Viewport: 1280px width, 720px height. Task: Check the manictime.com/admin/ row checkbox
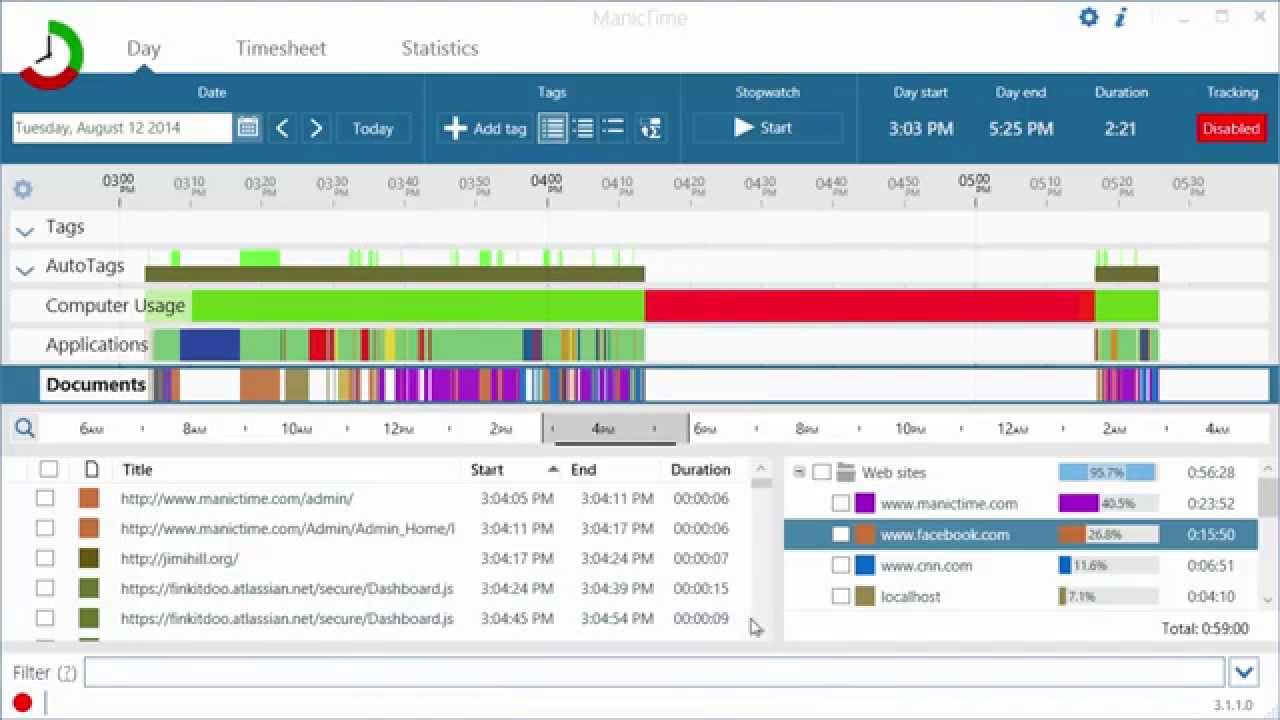click(45, 498)
